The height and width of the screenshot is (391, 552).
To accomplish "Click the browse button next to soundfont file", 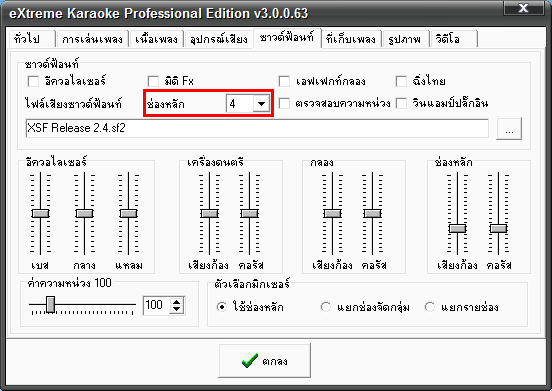I will click(x=509, y=129).
